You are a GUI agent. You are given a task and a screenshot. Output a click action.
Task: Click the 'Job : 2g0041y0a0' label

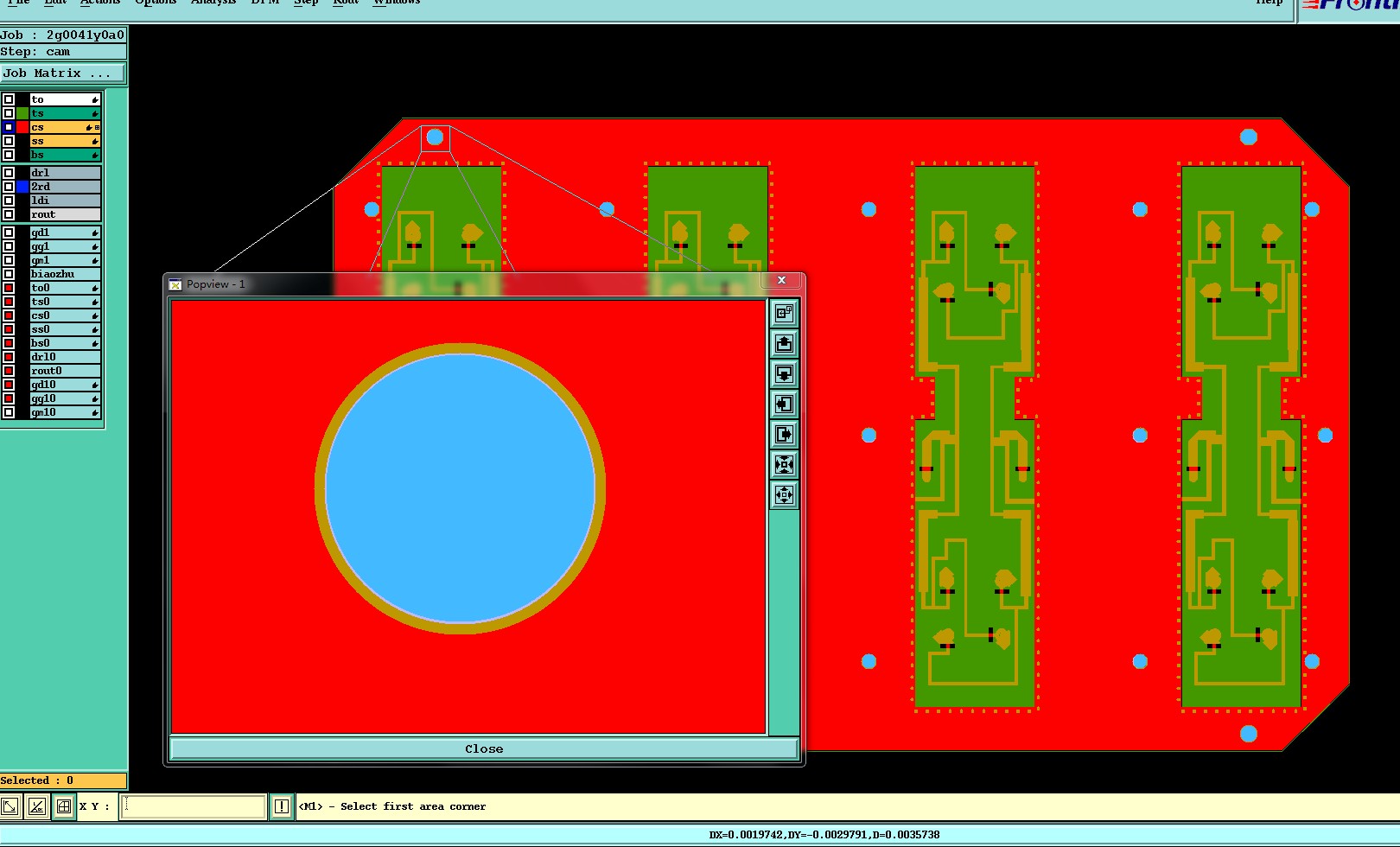click(x=63, y=35)
